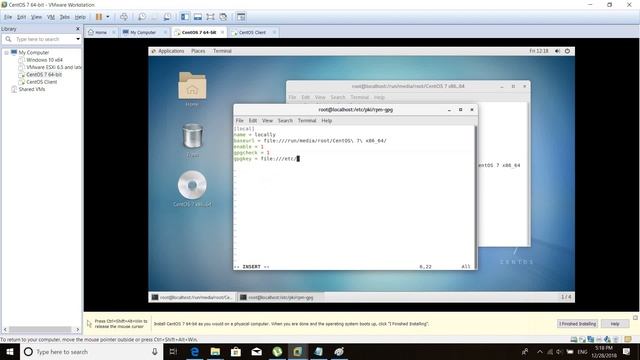Open the snapshot manager toolbar icon
Image resolution: width=640 pixels, height=360 pixels.
(x=167, y=17)
